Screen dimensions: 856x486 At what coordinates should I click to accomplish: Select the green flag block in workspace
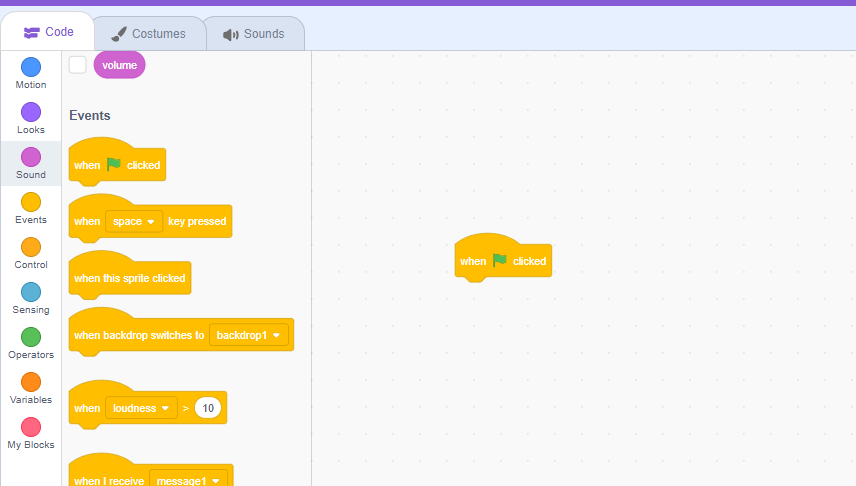pyautogui.click(x=502, y=261)
